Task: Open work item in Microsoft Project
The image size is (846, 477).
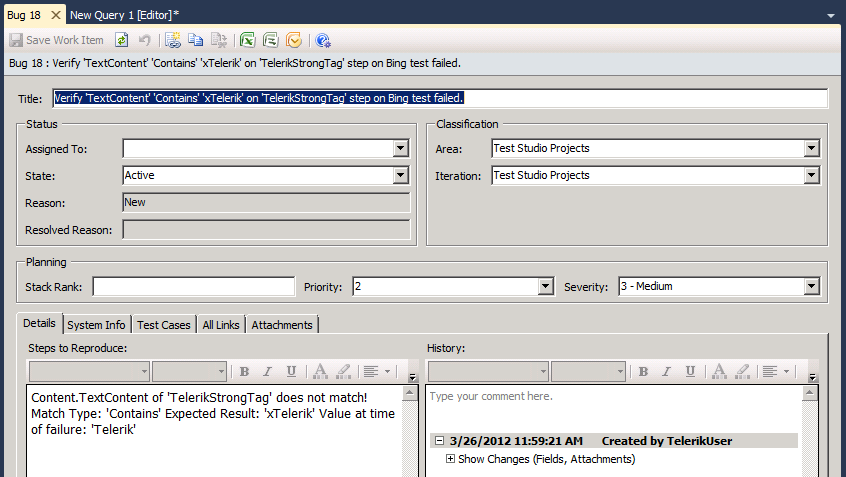Action: [270, 40]
